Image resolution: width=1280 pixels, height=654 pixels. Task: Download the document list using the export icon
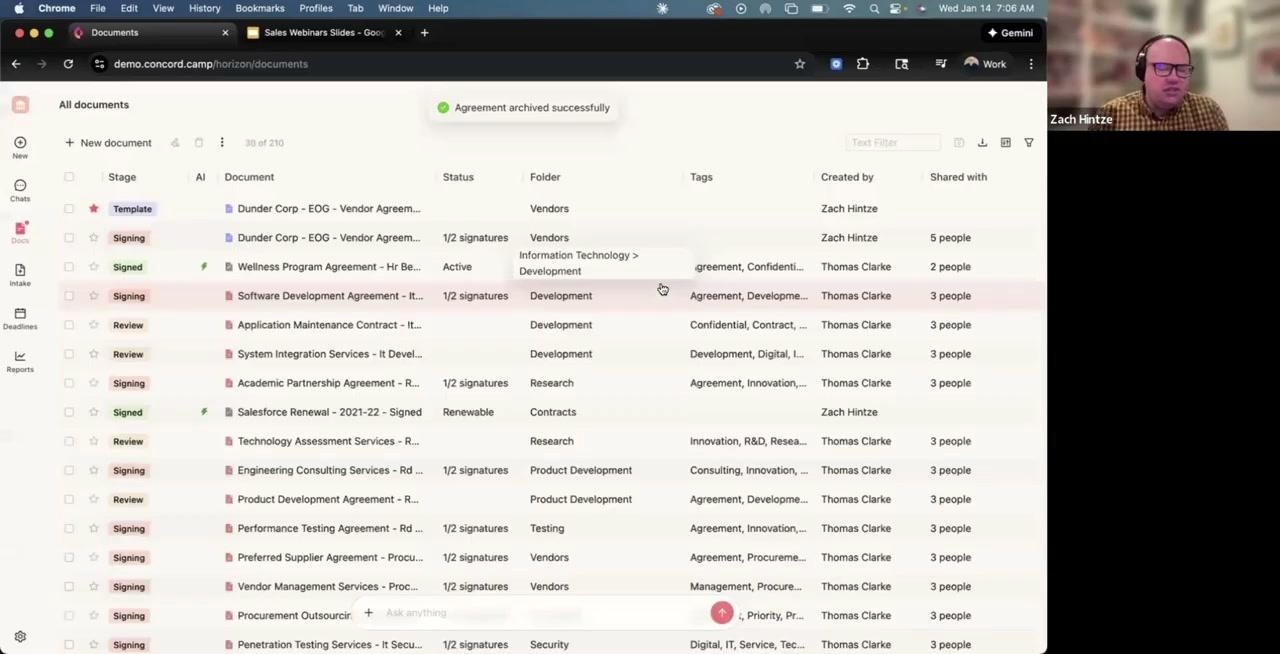(x=982, y=142)
